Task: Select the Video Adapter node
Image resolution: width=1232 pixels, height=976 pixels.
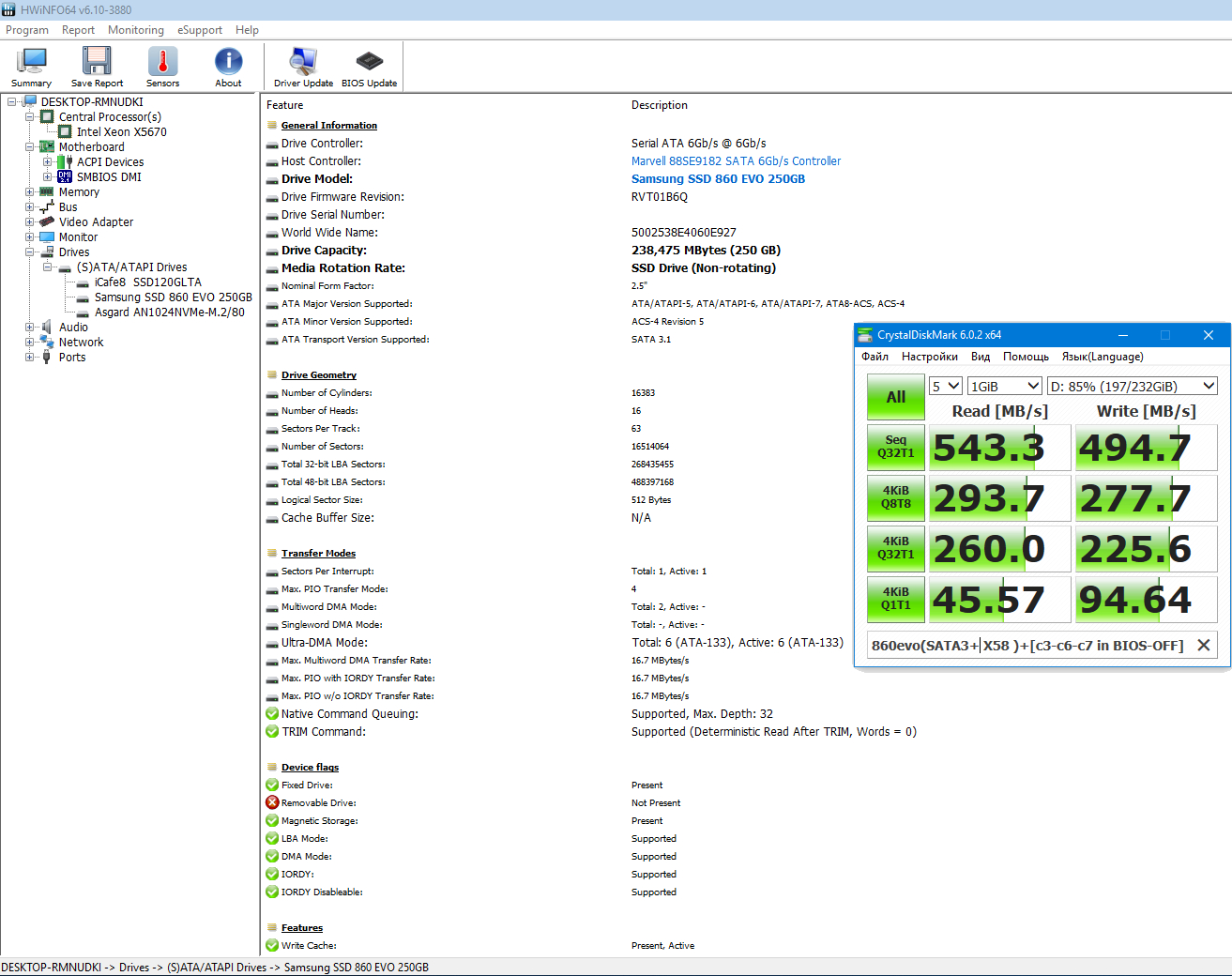Action: [x=96, y=222]
